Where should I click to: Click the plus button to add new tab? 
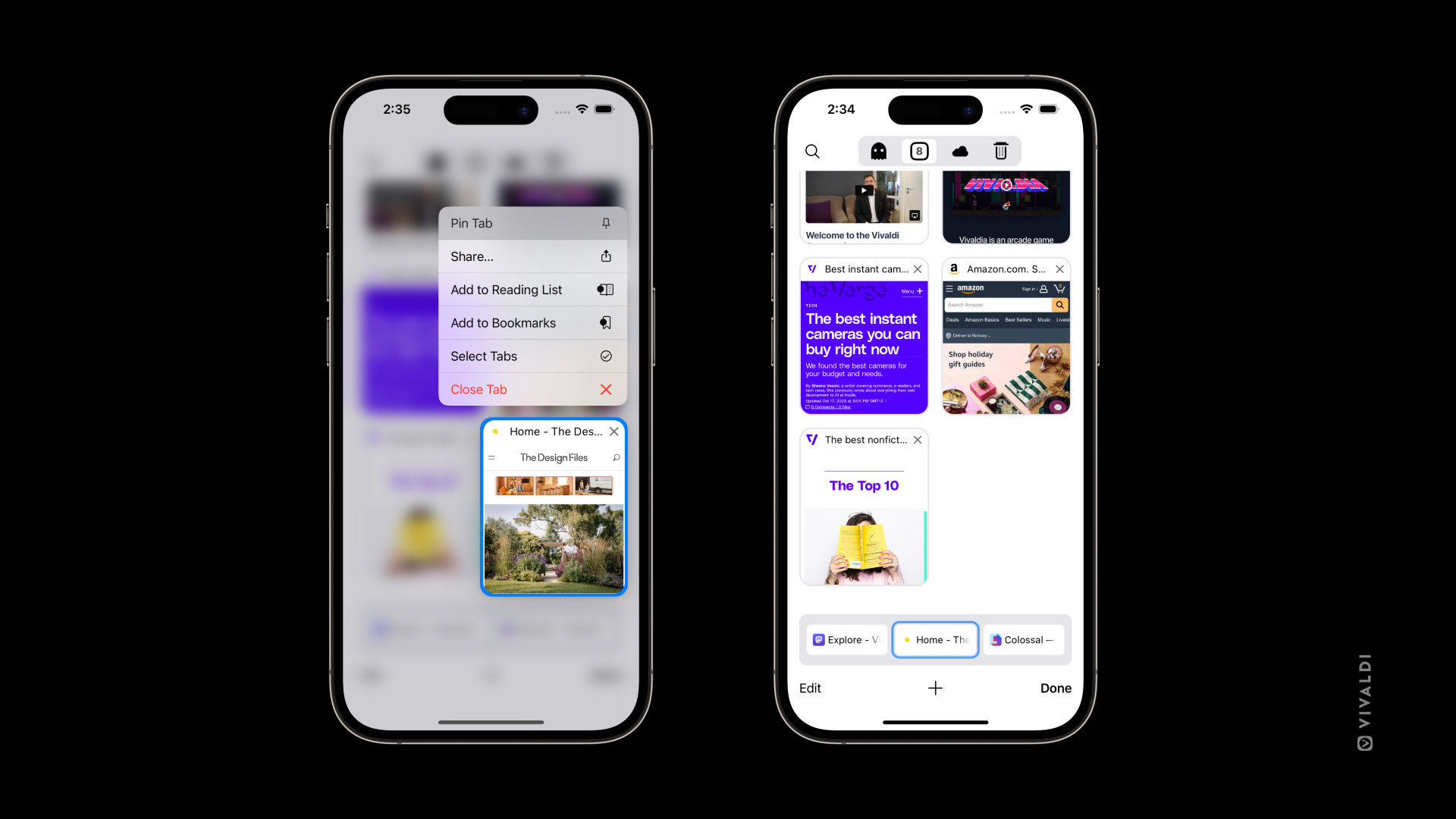pos(935,687)
